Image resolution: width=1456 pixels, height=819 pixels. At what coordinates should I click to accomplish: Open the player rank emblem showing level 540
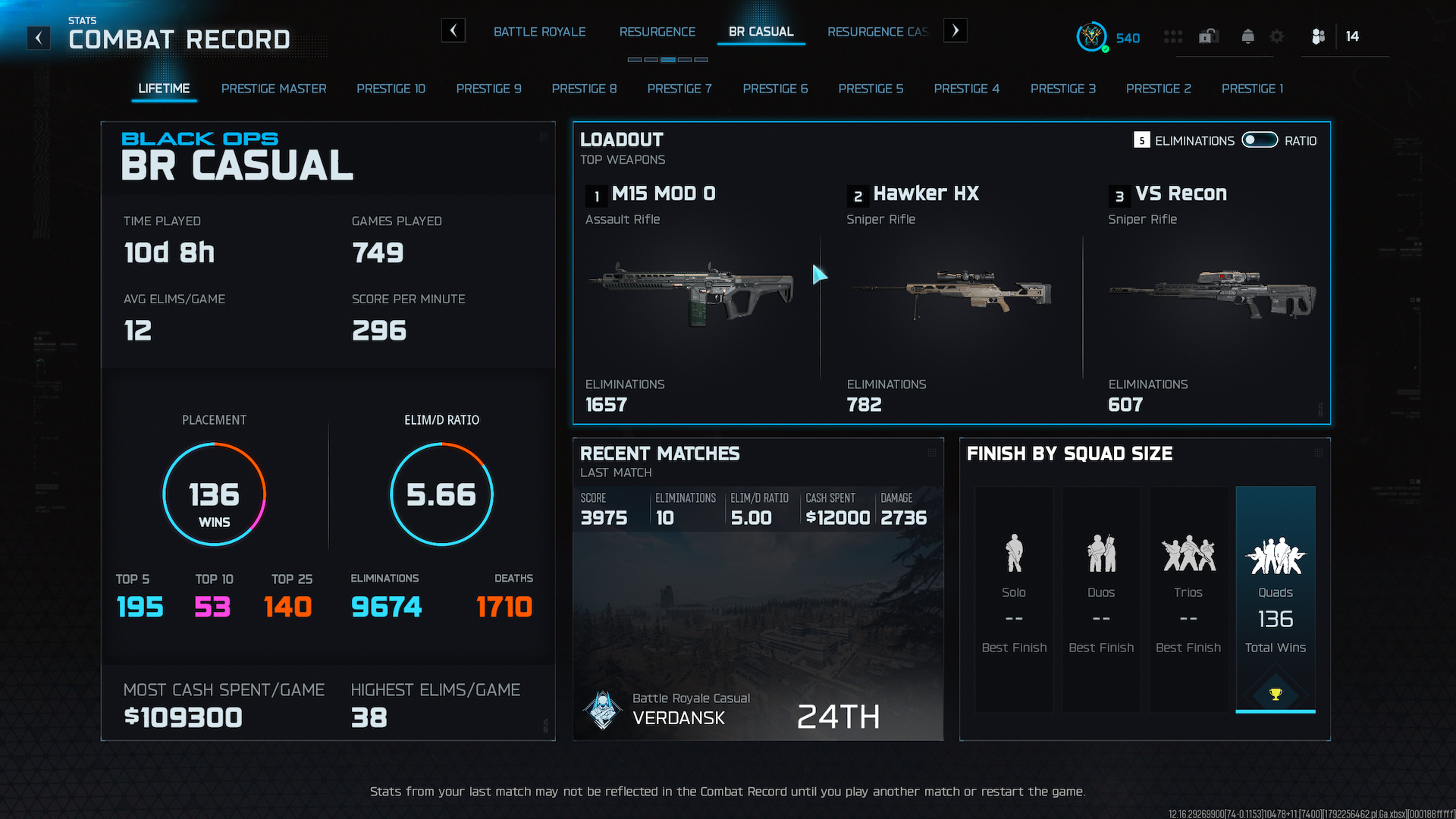pos(1092,36)
